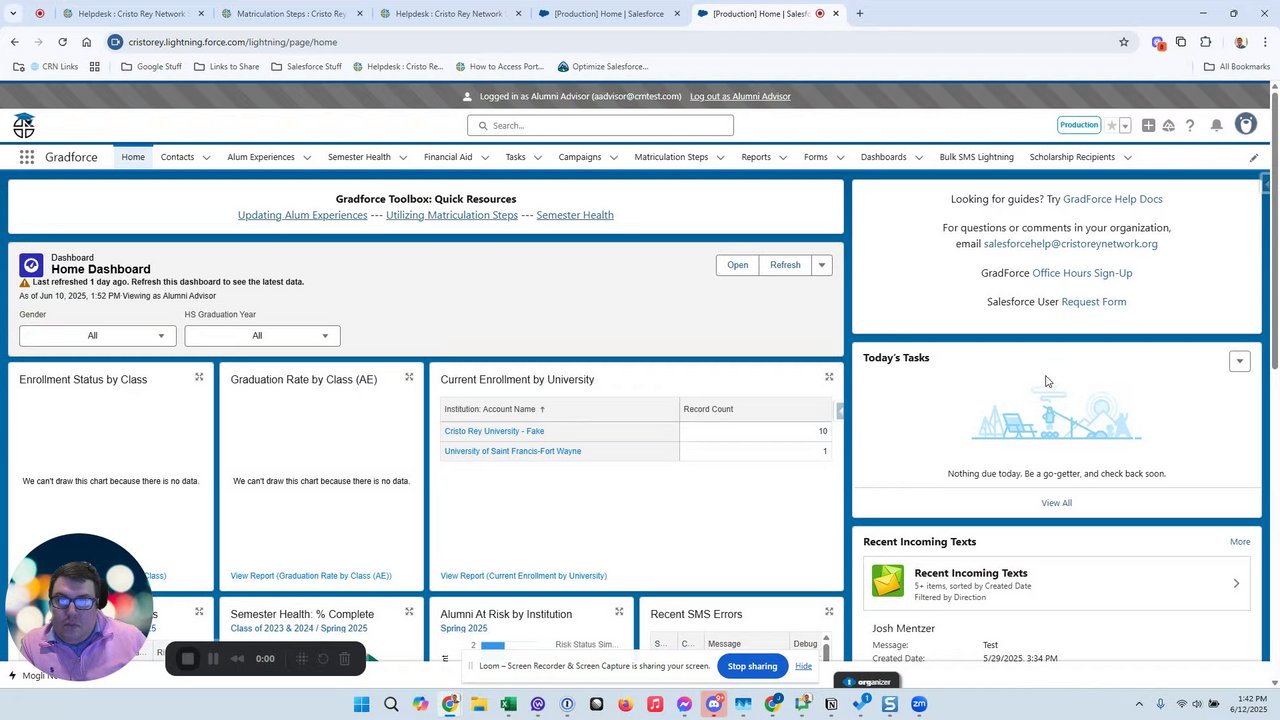Expand the Contacts tab chevron
The width and height of the screenshot is (1280, 720).
(x=206, y=157)
